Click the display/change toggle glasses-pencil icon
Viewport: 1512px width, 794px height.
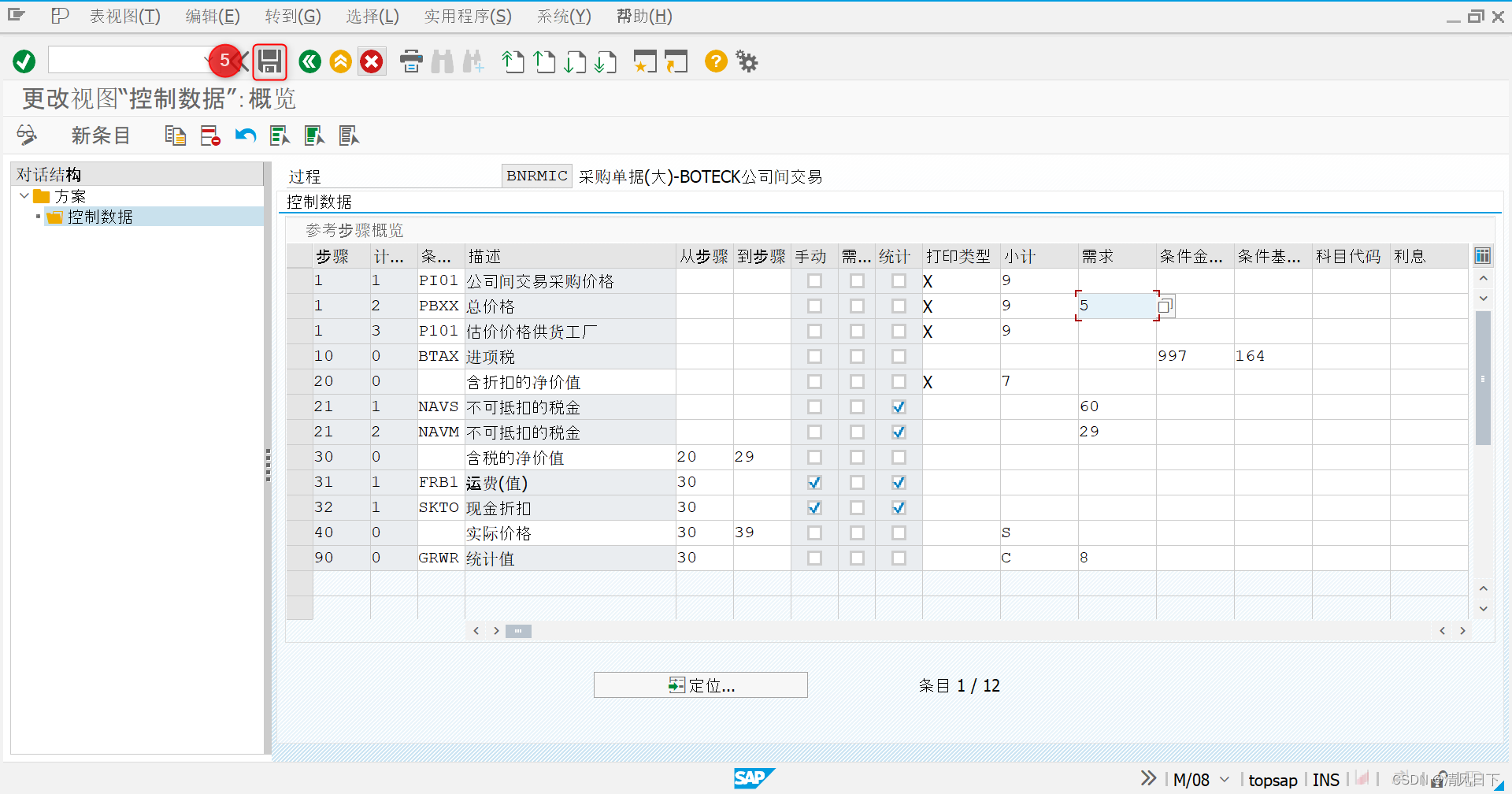pyautogui.click(x=27, y=135)
